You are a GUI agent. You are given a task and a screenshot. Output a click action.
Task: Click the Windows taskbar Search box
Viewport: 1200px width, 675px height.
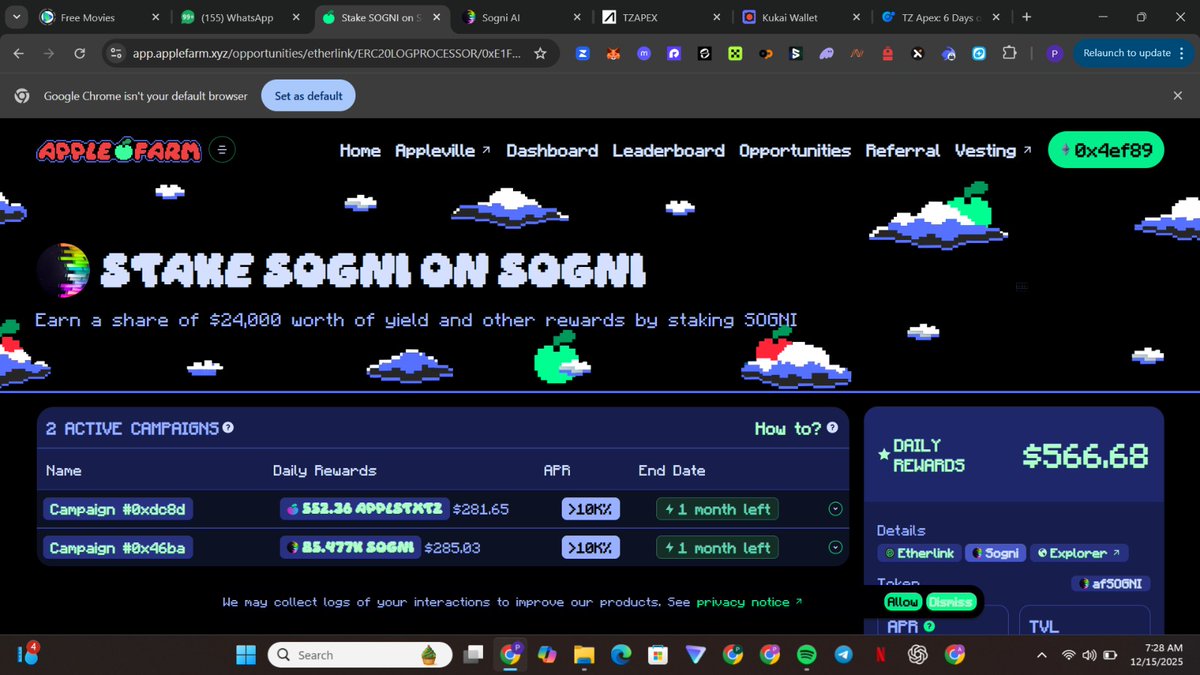click(x=358, y=654)
